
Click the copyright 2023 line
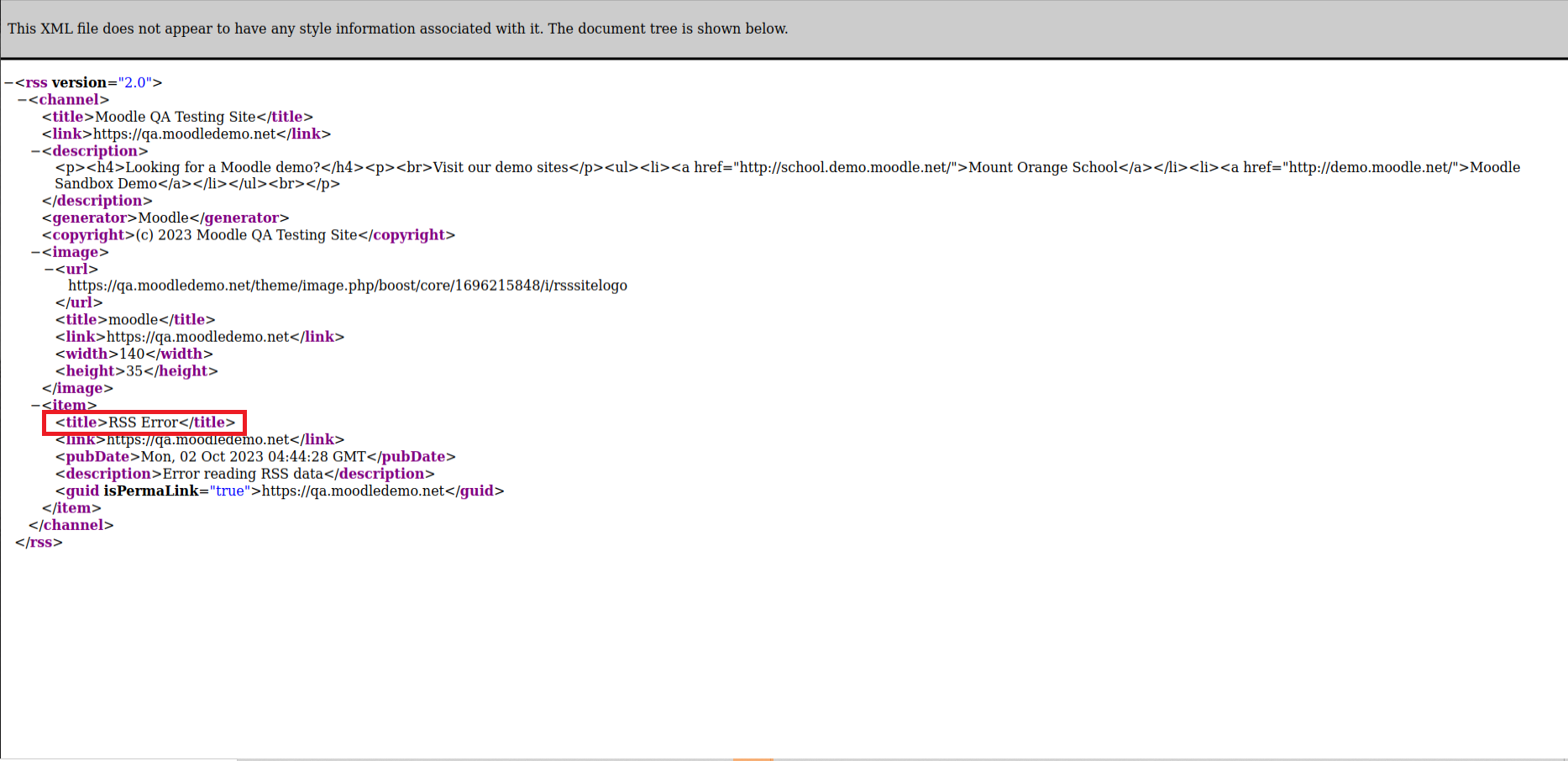(249, 235)
